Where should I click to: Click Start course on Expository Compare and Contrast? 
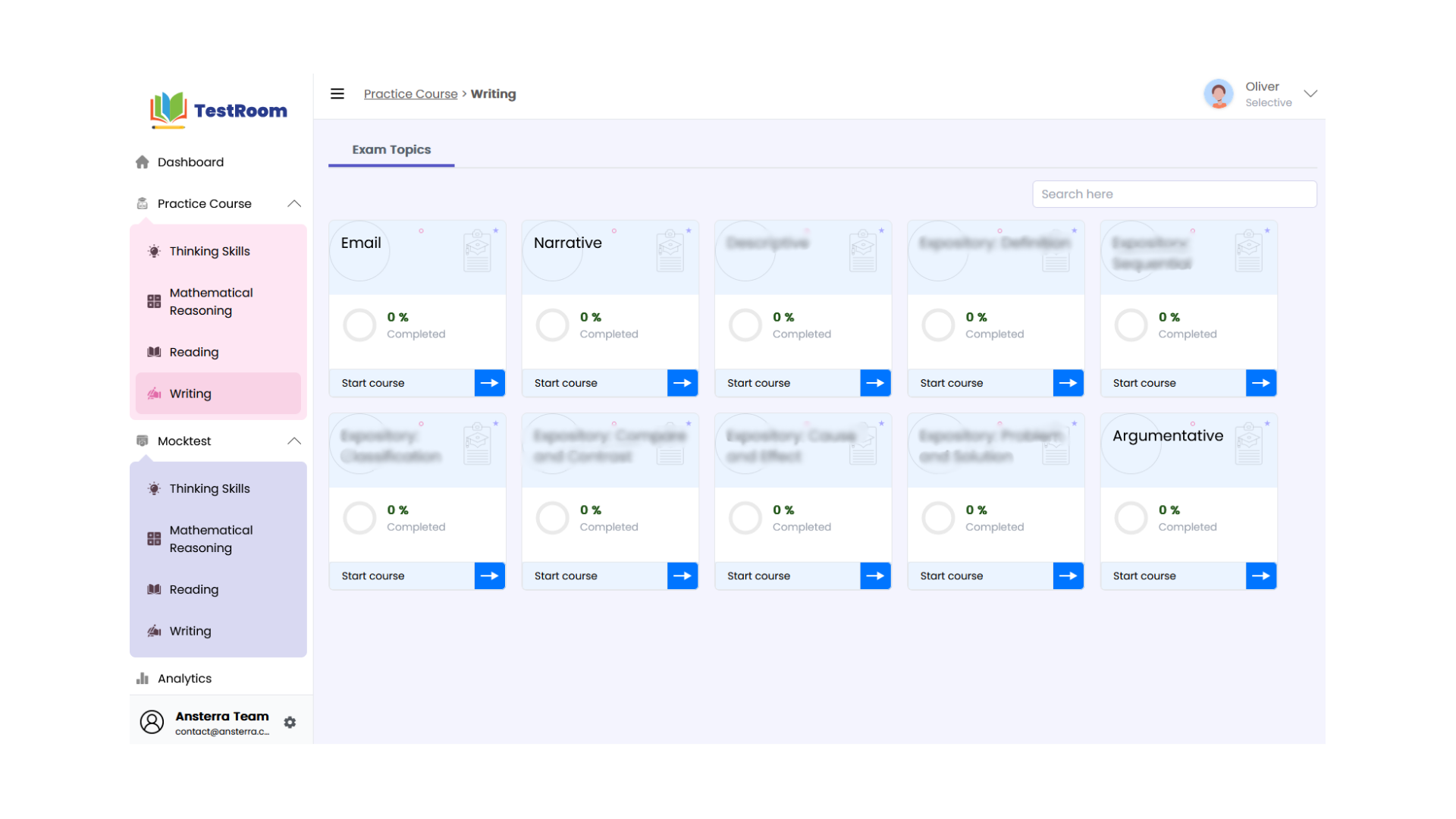point(566,576)
